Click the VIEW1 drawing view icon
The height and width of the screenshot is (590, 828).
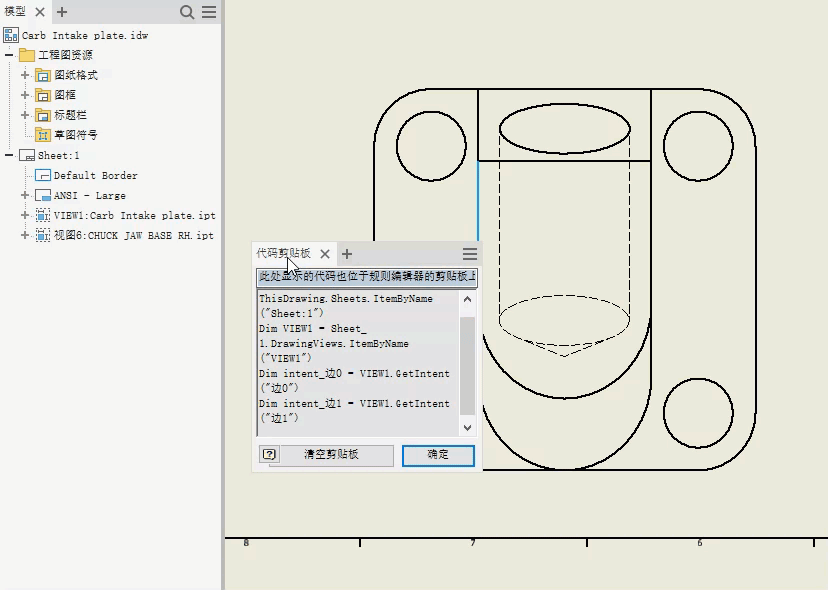point(43,216)
